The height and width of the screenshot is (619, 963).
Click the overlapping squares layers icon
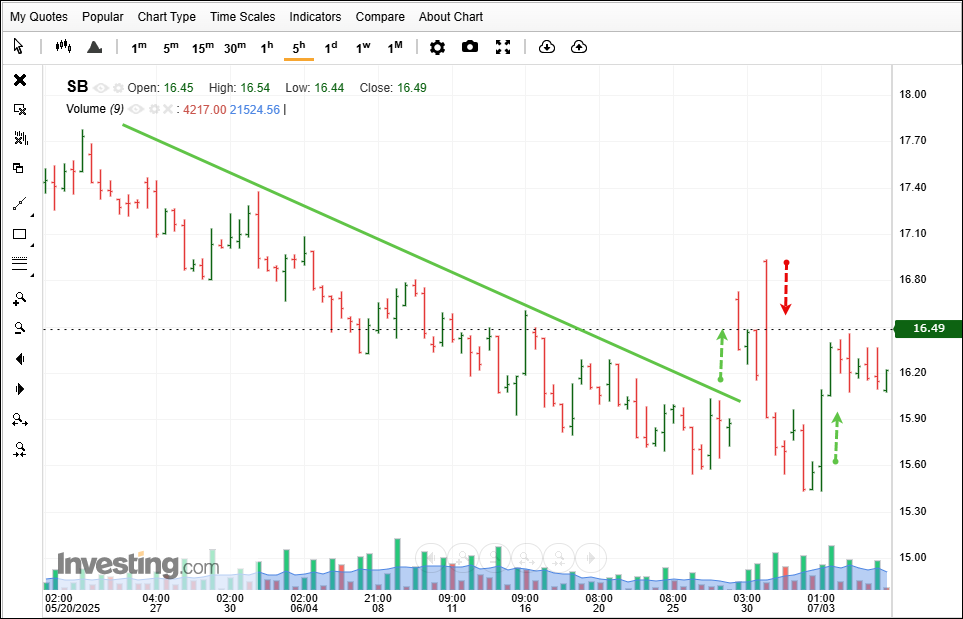(x=18, y=168)
